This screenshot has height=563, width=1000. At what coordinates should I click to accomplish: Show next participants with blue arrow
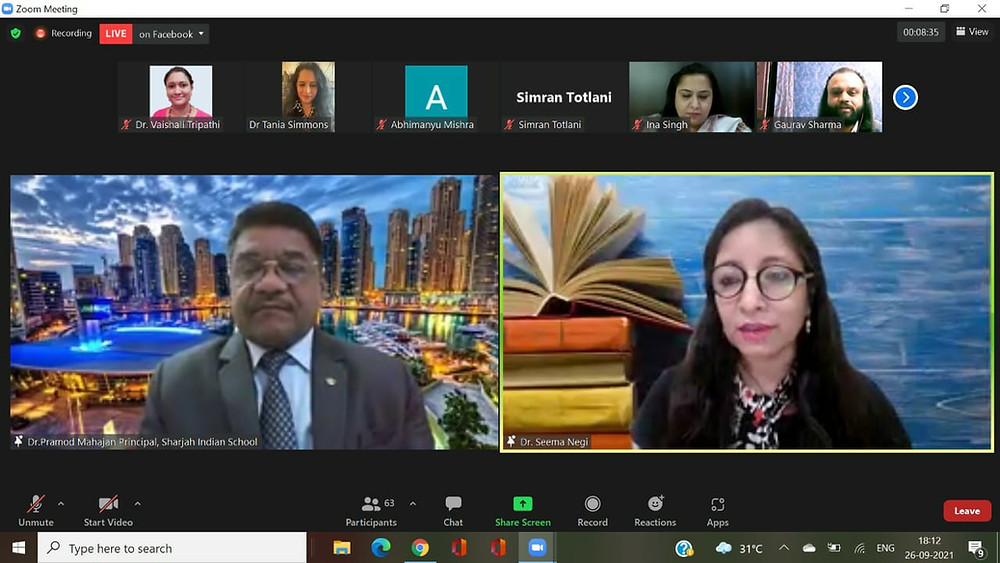tap(905, 98)
